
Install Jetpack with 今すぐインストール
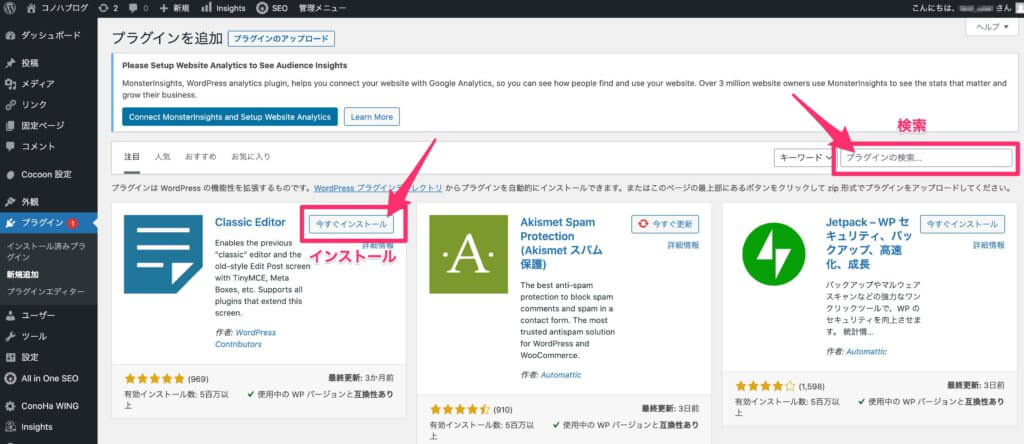[963, 224]
